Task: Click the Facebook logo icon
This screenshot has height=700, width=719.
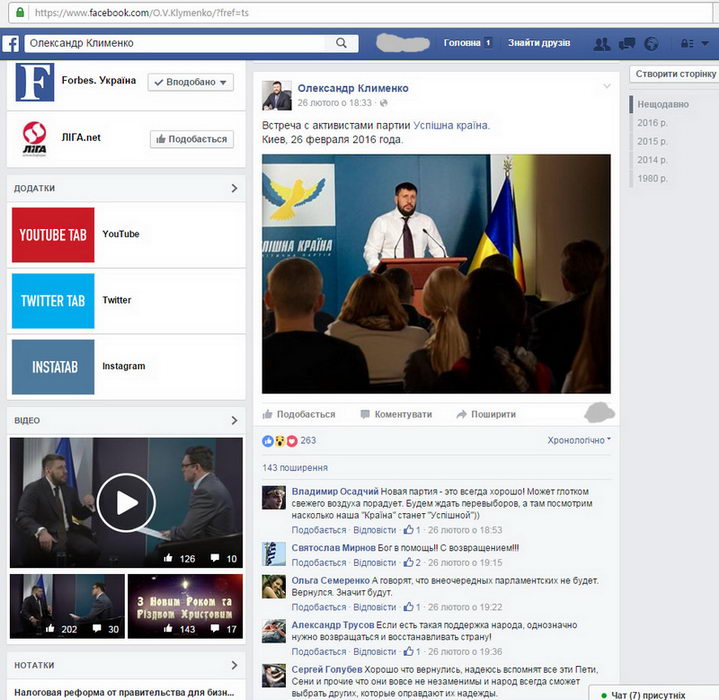Action: point(11,44)
